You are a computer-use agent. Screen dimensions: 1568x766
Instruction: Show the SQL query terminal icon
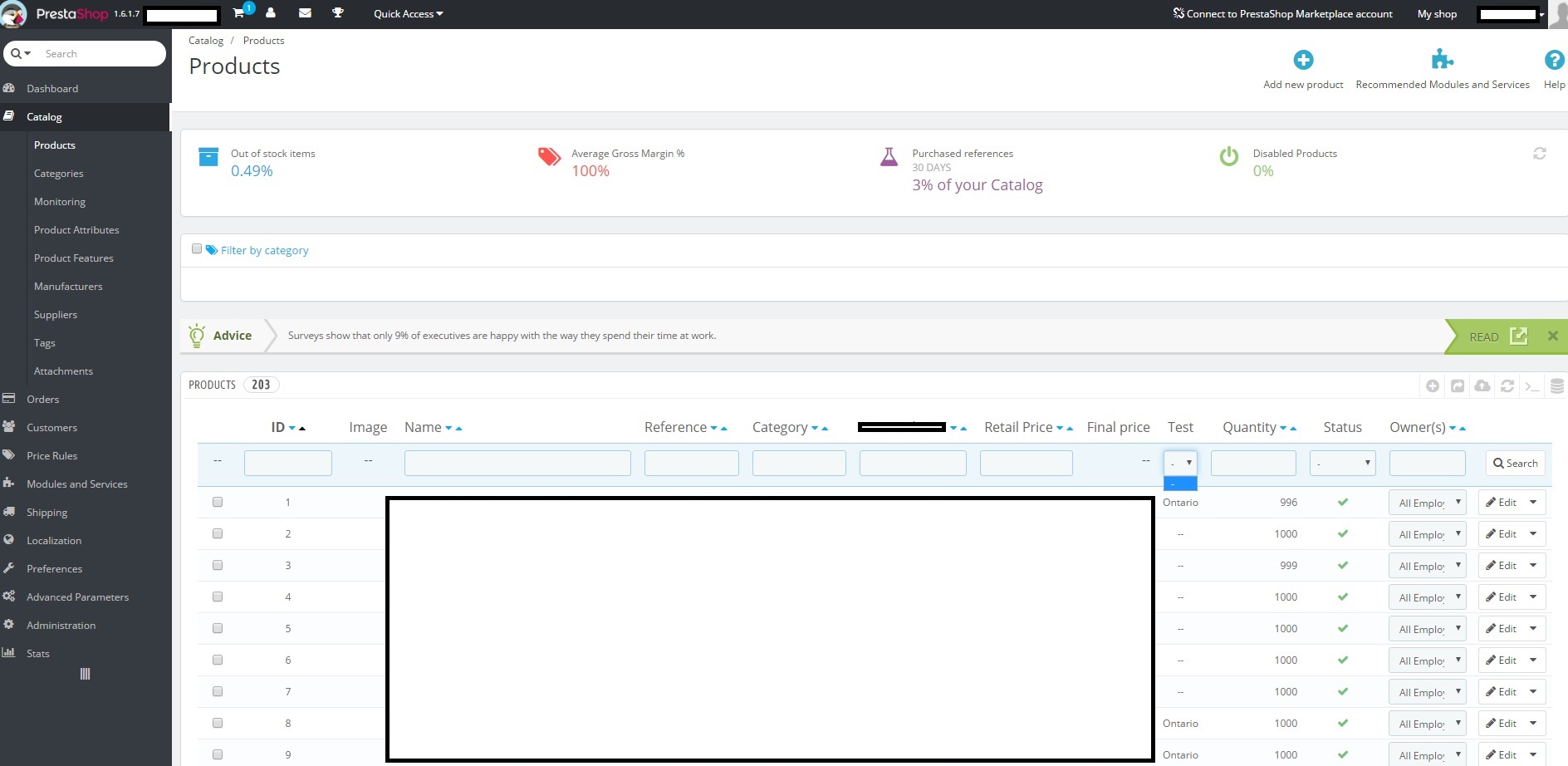1532,385
